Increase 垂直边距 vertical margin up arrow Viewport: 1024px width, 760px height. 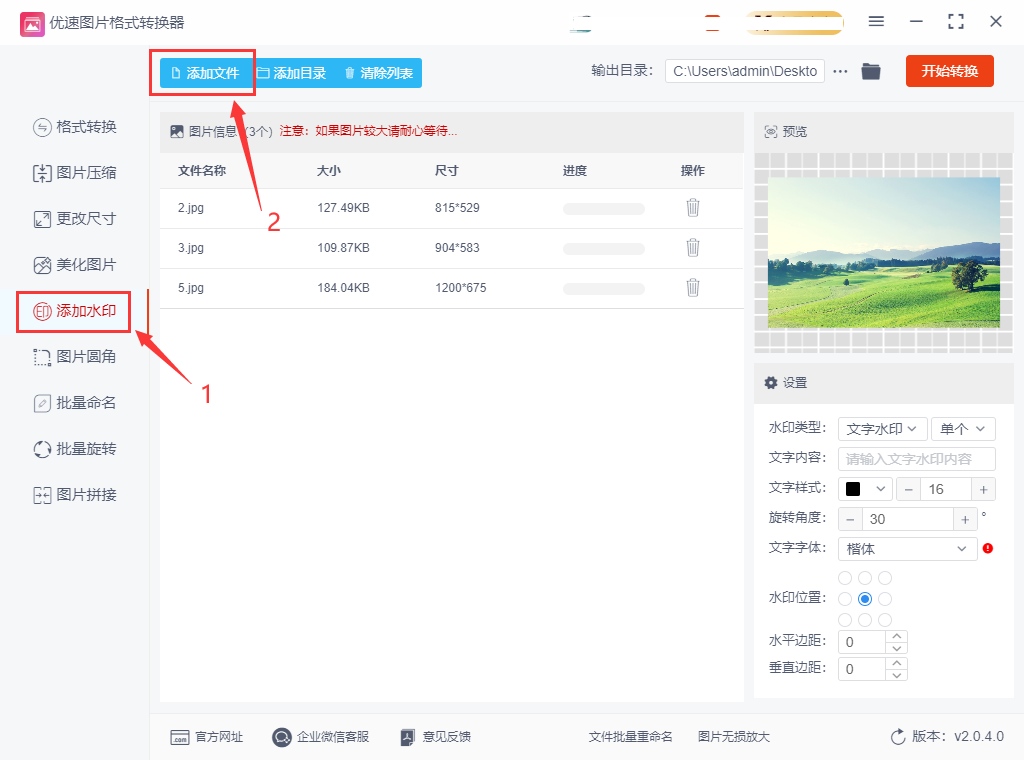coord(897,663)
